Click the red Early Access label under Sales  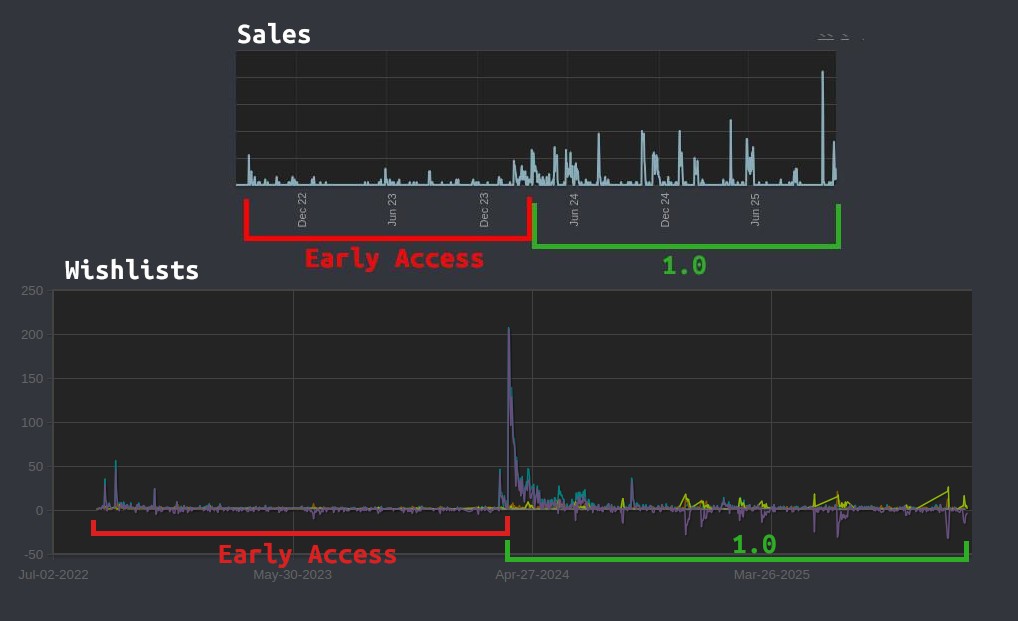(394, 258)
